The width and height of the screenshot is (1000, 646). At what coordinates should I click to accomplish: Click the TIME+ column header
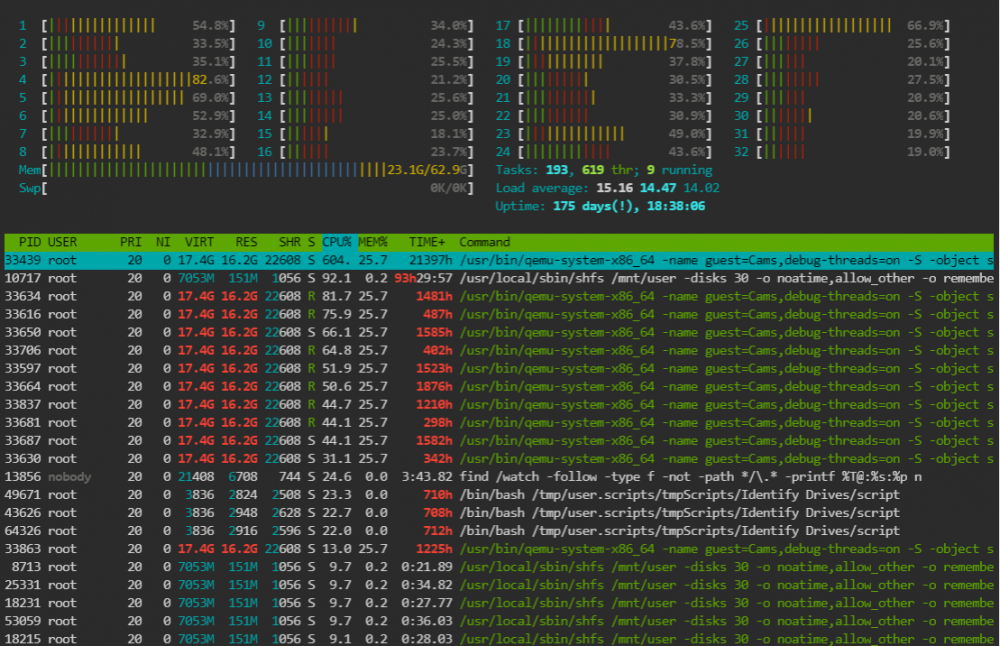tap(427, 242)
